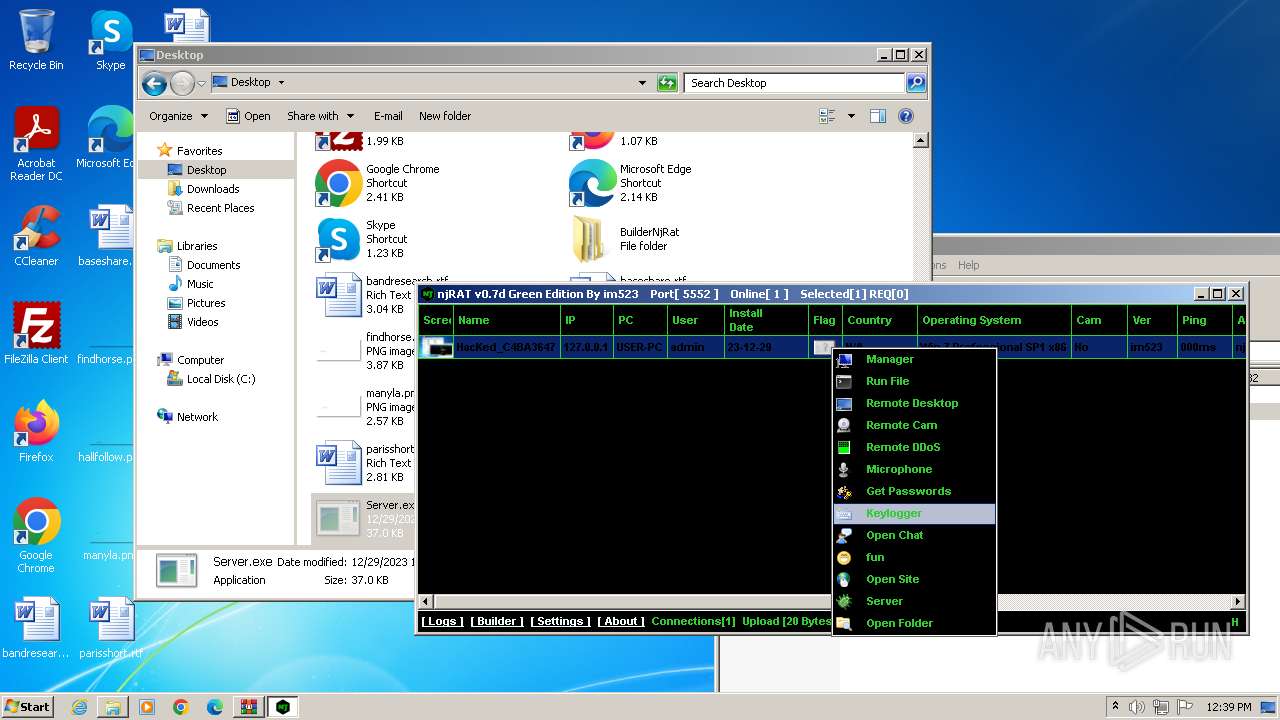Choose Get Passwords in the context menu
The height and width of the screenshot is (720, 1280).
[914, 491]
